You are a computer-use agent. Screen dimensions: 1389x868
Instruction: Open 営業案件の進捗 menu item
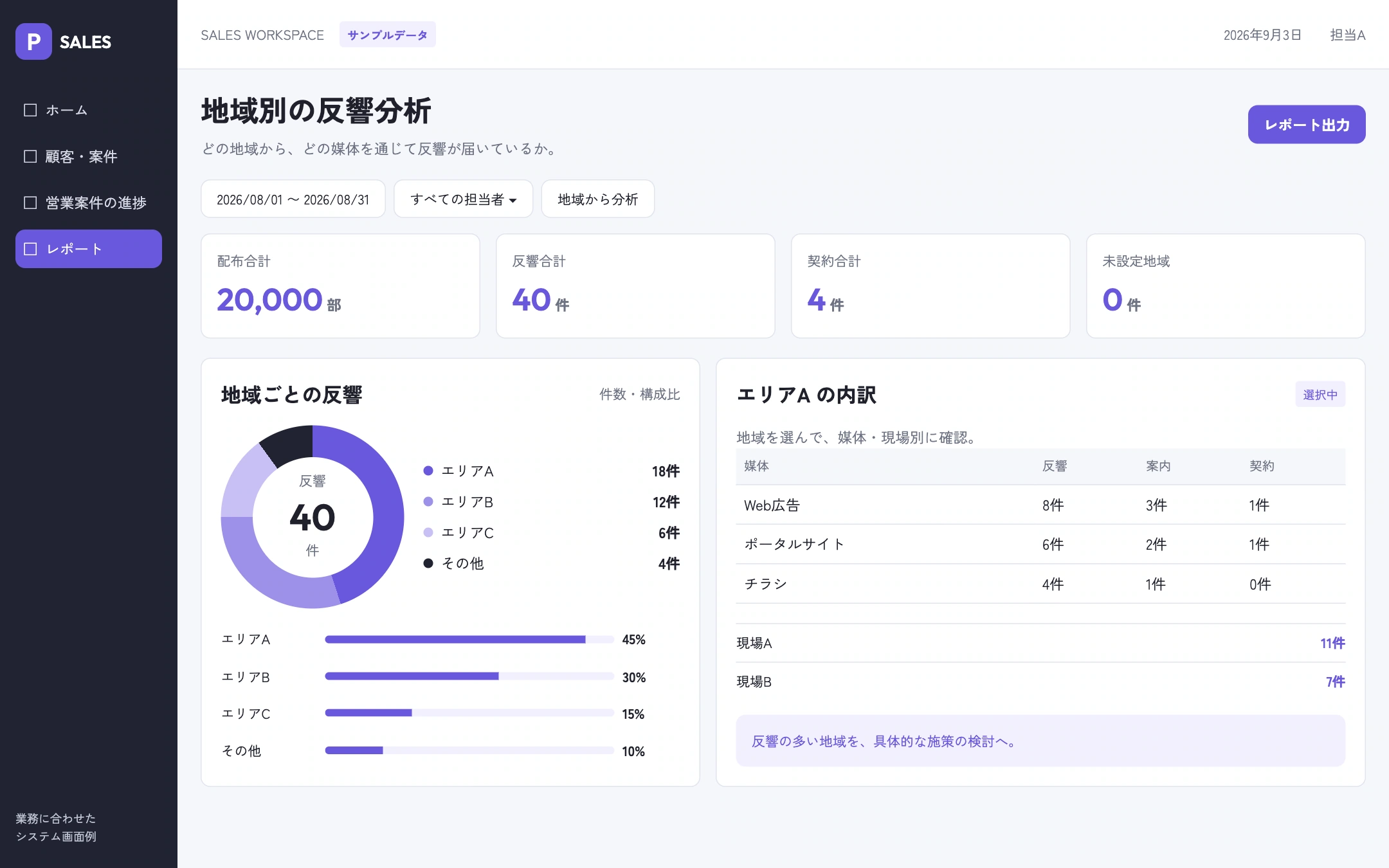click(89, 203)
